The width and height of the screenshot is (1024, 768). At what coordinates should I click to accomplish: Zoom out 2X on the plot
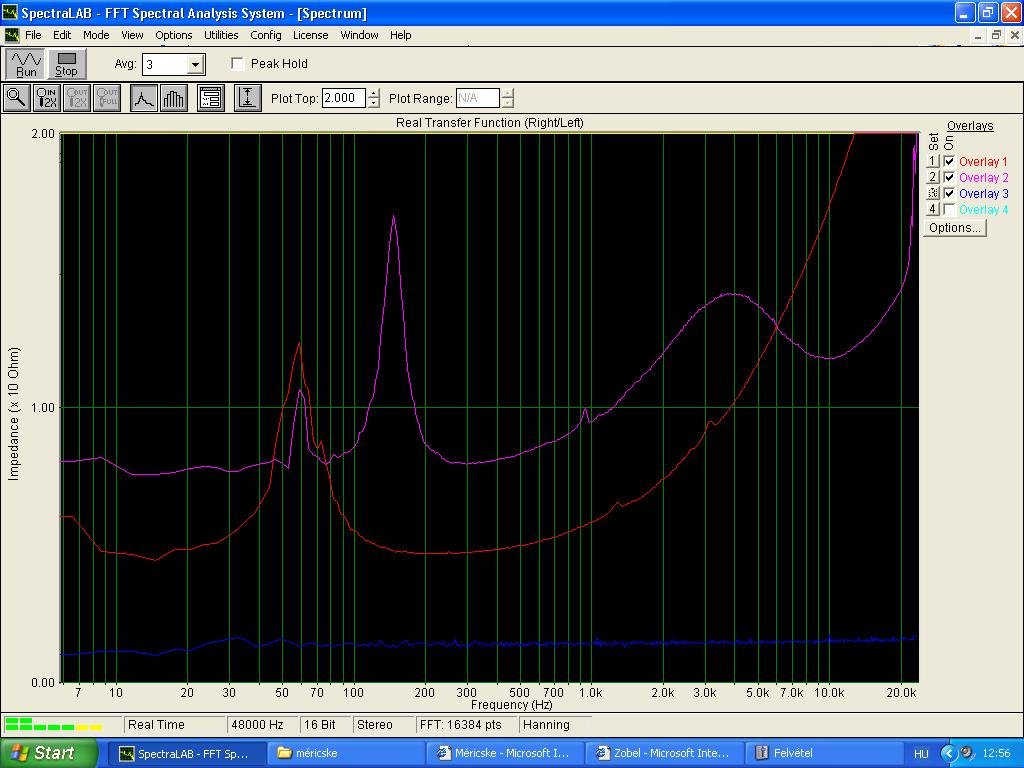point(76,98)
